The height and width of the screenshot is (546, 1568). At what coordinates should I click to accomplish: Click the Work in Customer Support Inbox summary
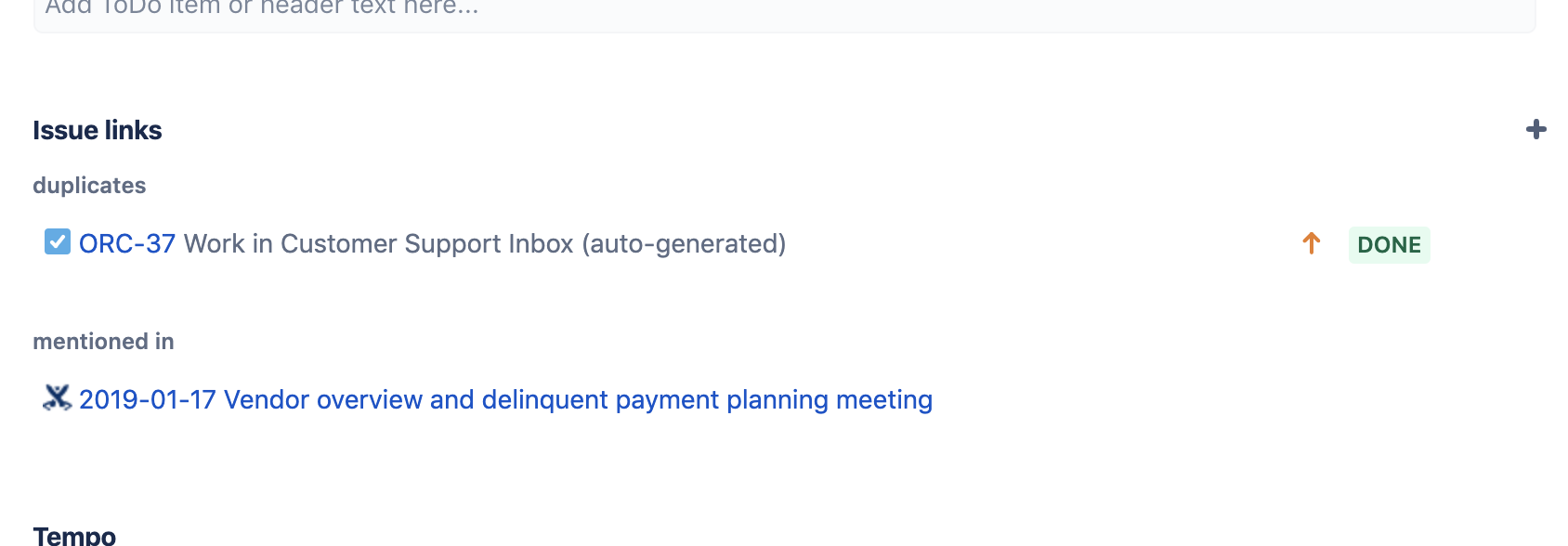378,243
